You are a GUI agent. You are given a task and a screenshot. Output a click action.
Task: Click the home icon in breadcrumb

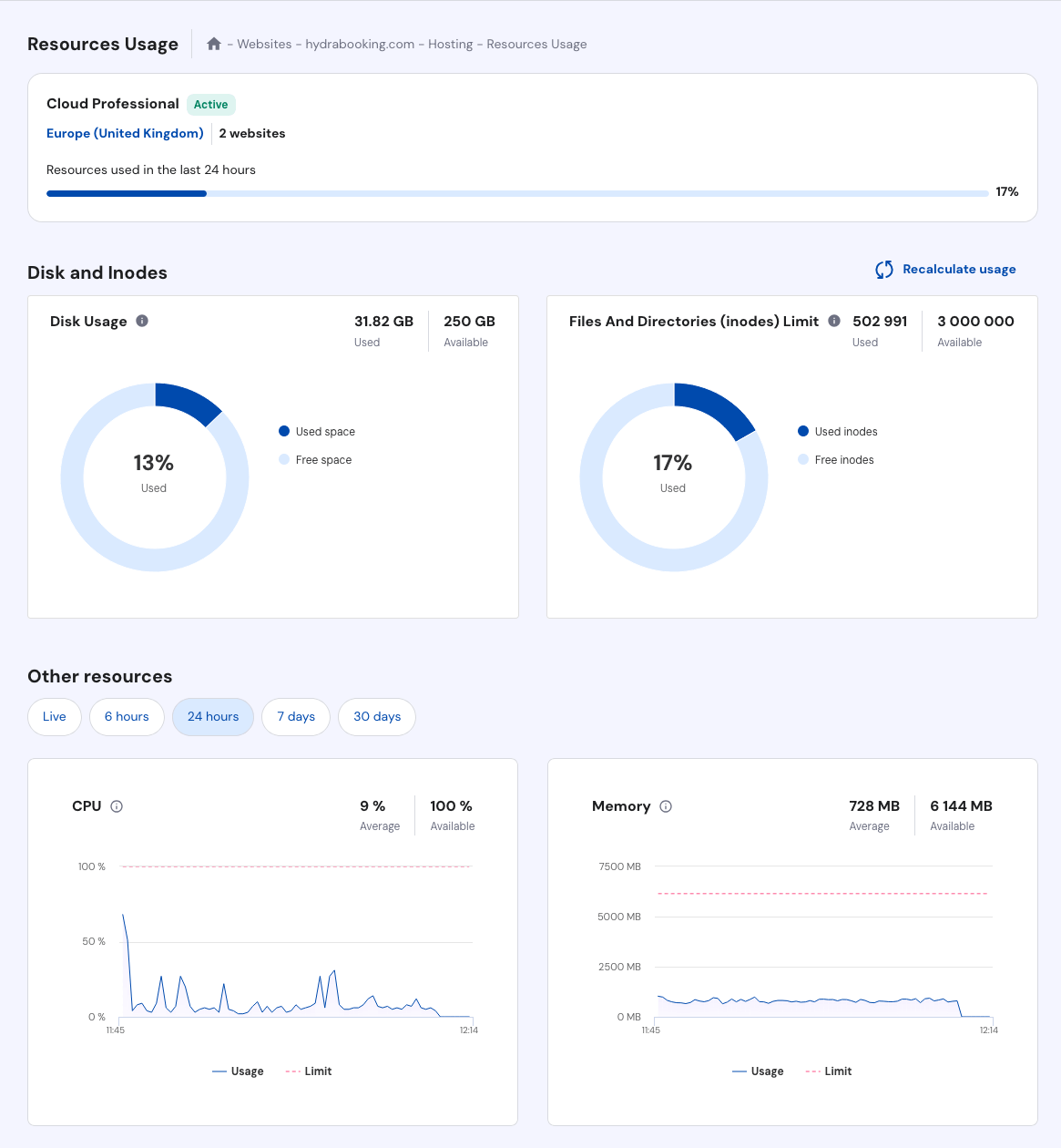click(x=214, y=44)
